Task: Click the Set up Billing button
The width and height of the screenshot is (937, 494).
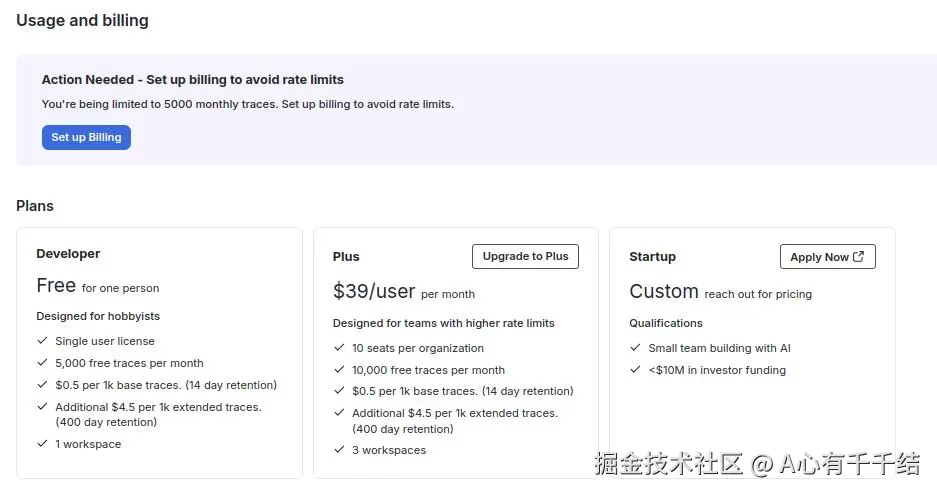Action: [x=86, y=137]
